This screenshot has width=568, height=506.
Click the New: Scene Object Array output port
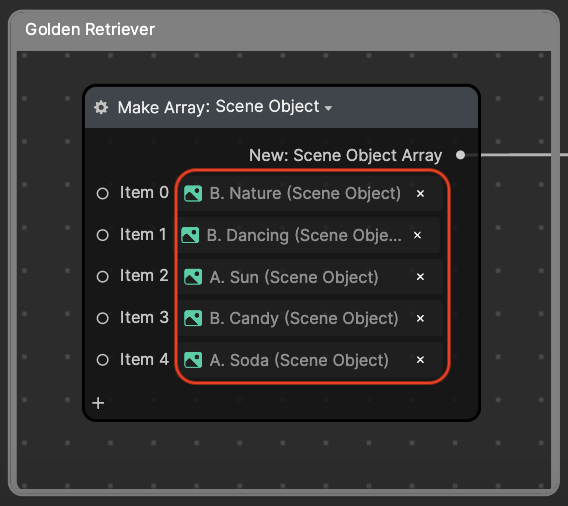coord(460,155)
